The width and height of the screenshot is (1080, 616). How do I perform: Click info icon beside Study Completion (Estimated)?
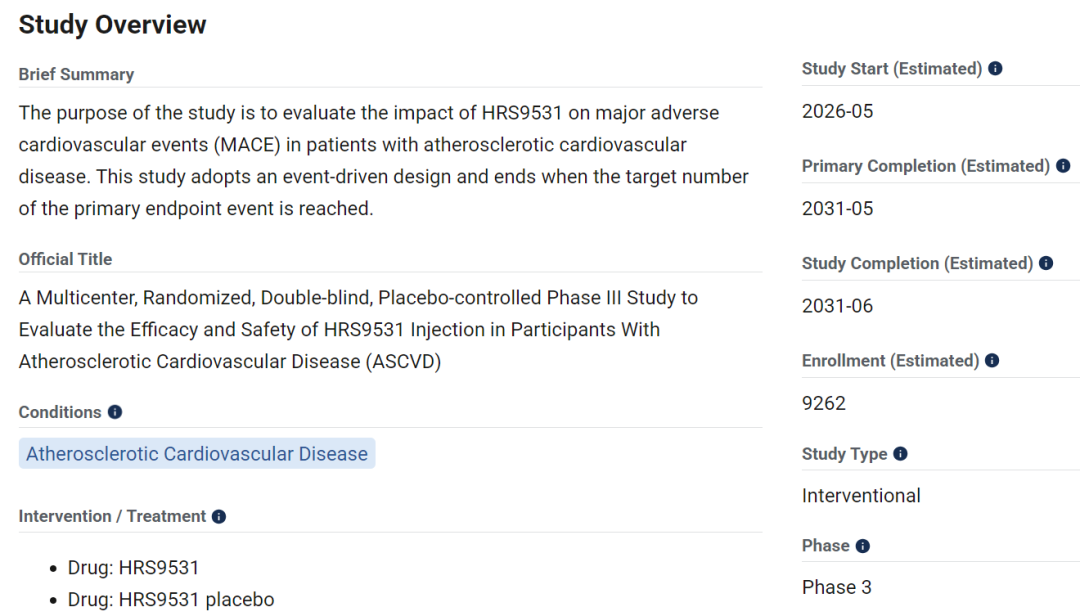1046,263
